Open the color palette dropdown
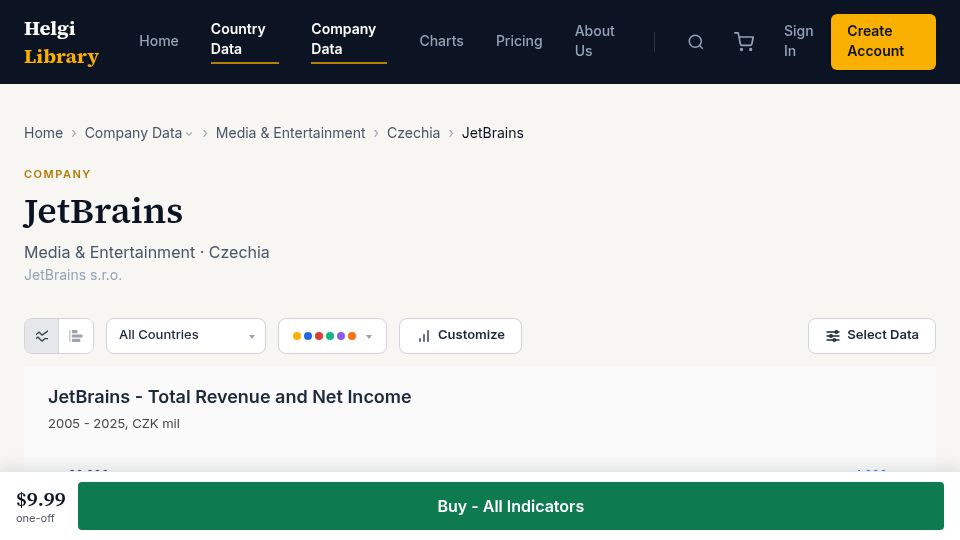Screen dimensions: 960x540 332,336
